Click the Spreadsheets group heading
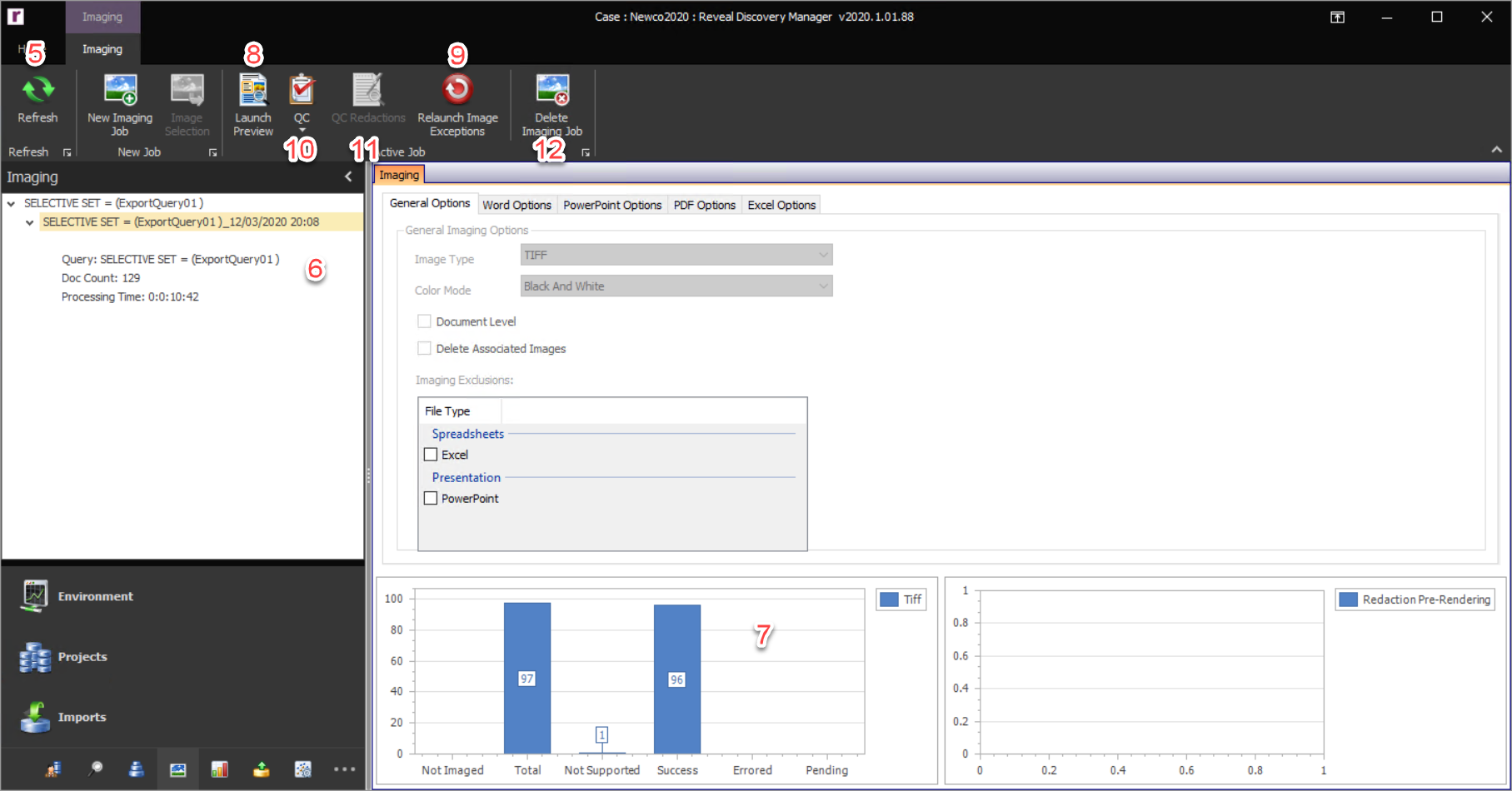This screenshot has width=1512, height=791. click(x=467, y=434)
